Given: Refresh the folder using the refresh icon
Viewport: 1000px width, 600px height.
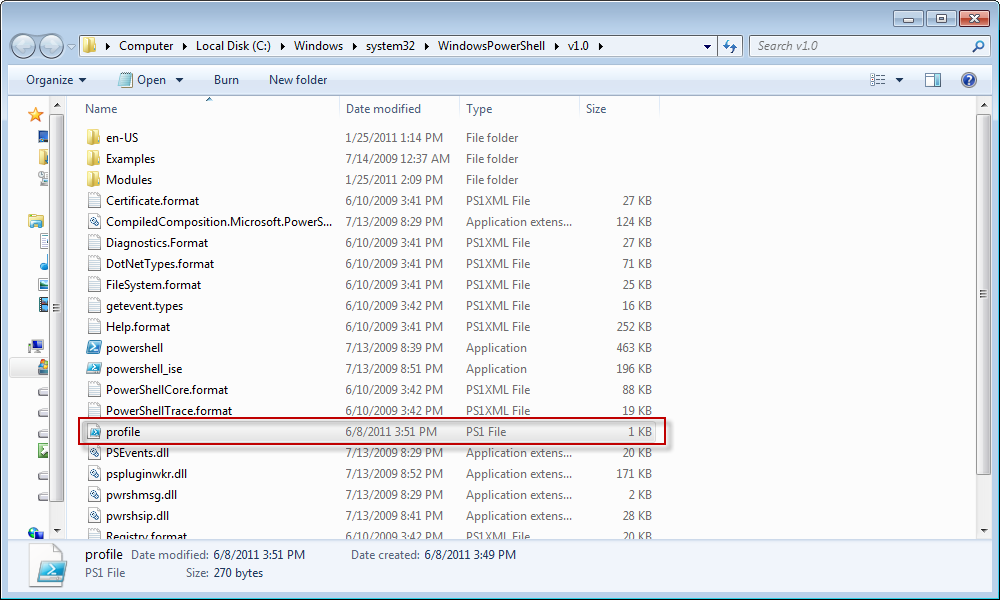Looking at the screenshot, I should pyautogui.click(x=733, y=46).
